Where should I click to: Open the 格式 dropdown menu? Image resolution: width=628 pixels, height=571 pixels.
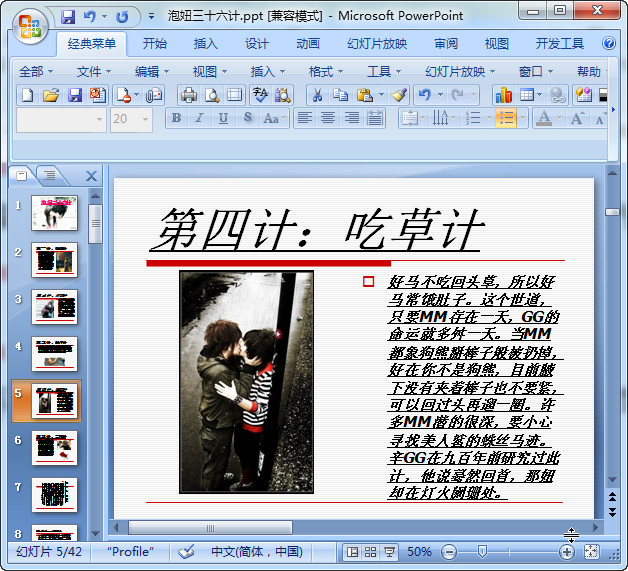(326, 72)
